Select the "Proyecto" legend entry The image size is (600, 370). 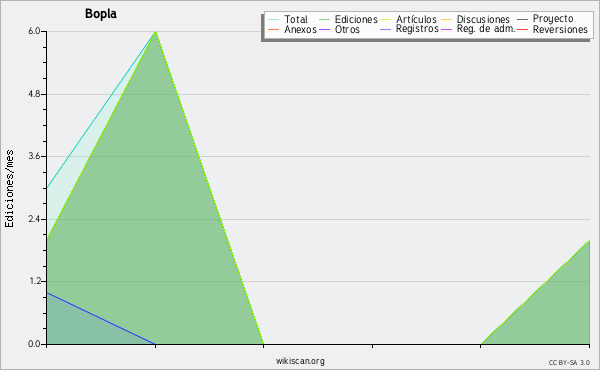[553, 19]
